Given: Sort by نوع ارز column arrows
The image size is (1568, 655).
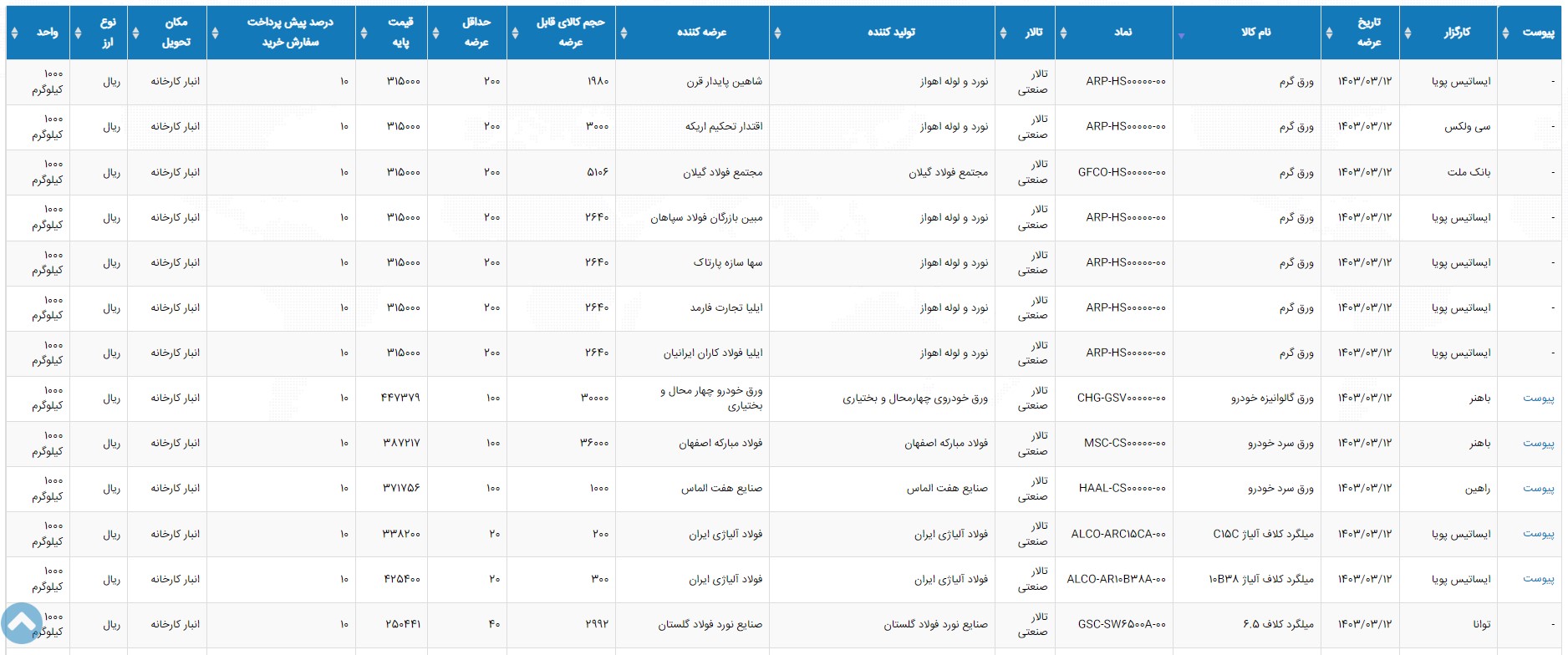Looking at the screenshot, I should tap(78, 33).
